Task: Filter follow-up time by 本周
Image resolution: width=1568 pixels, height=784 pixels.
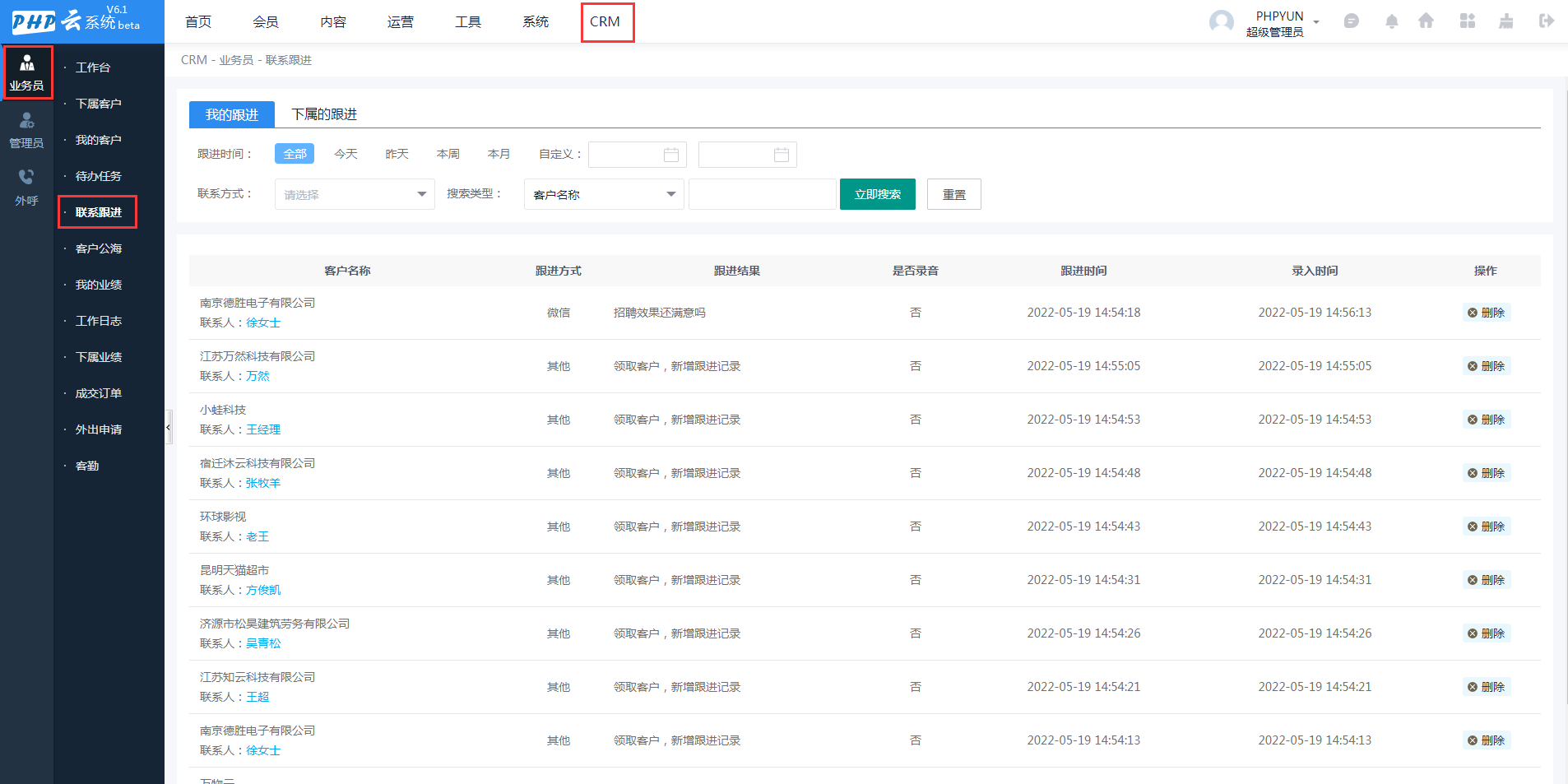Action: 448,154
